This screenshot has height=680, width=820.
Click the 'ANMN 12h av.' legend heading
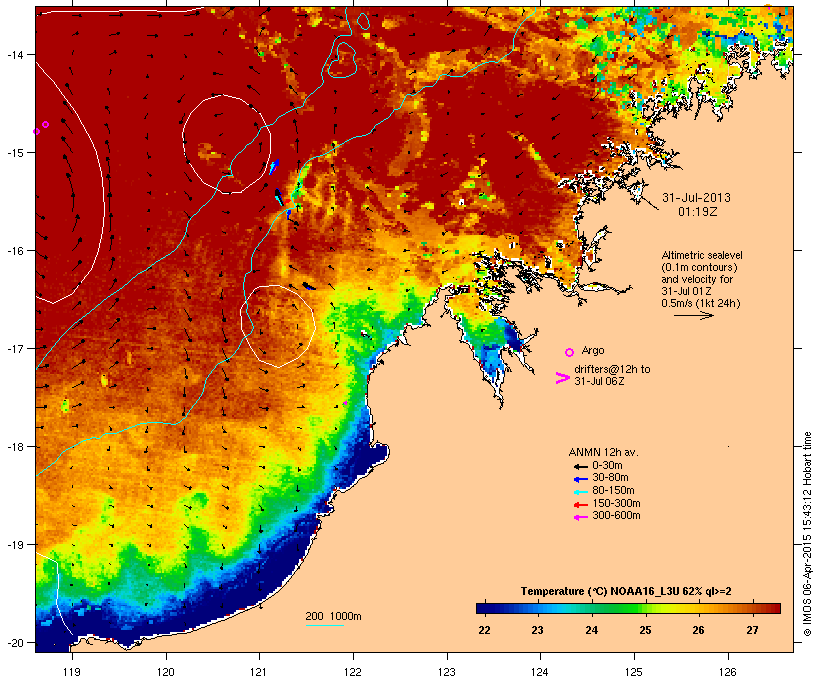point(603,452)
